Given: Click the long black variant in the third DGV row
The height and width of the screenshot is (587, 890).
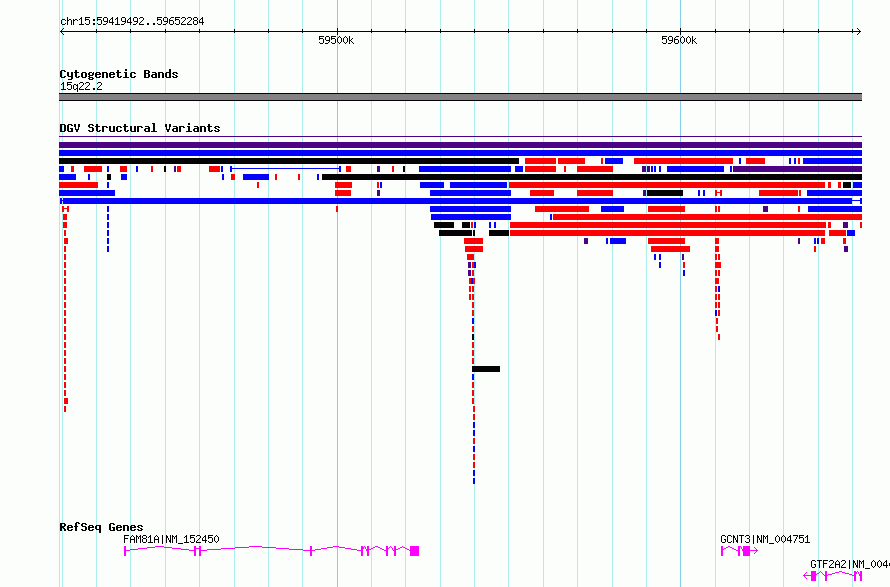Looking at the screenshot, I should (x=289, y=161).
